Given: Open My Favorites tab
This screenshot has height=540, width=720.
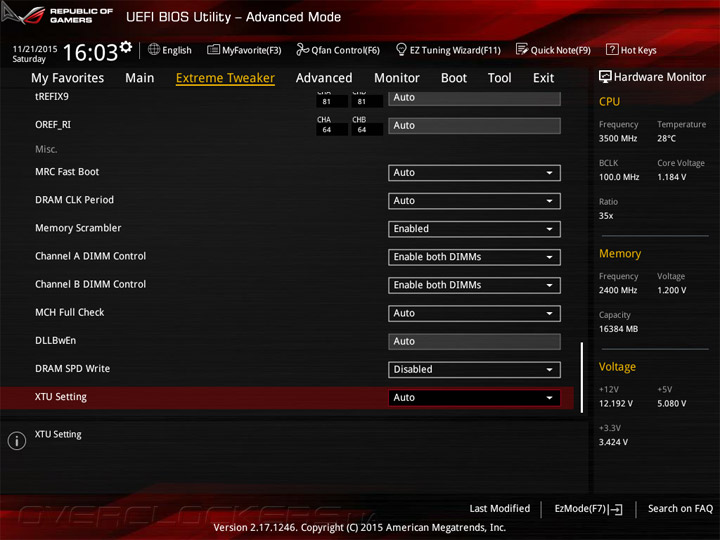Looking at the screenshot, I should (68, 78).
